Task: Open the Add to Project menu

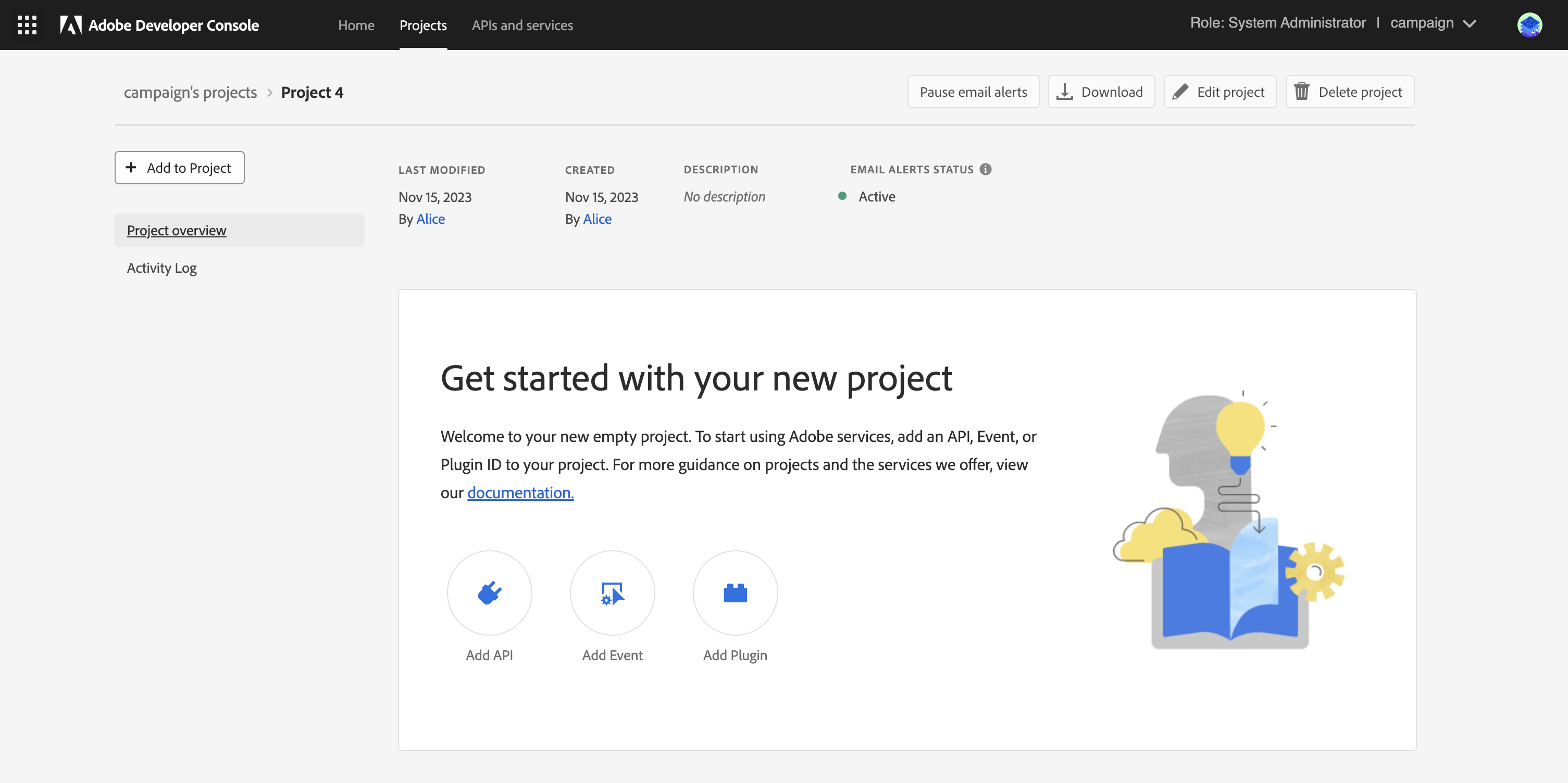Action: coord(180,168)
